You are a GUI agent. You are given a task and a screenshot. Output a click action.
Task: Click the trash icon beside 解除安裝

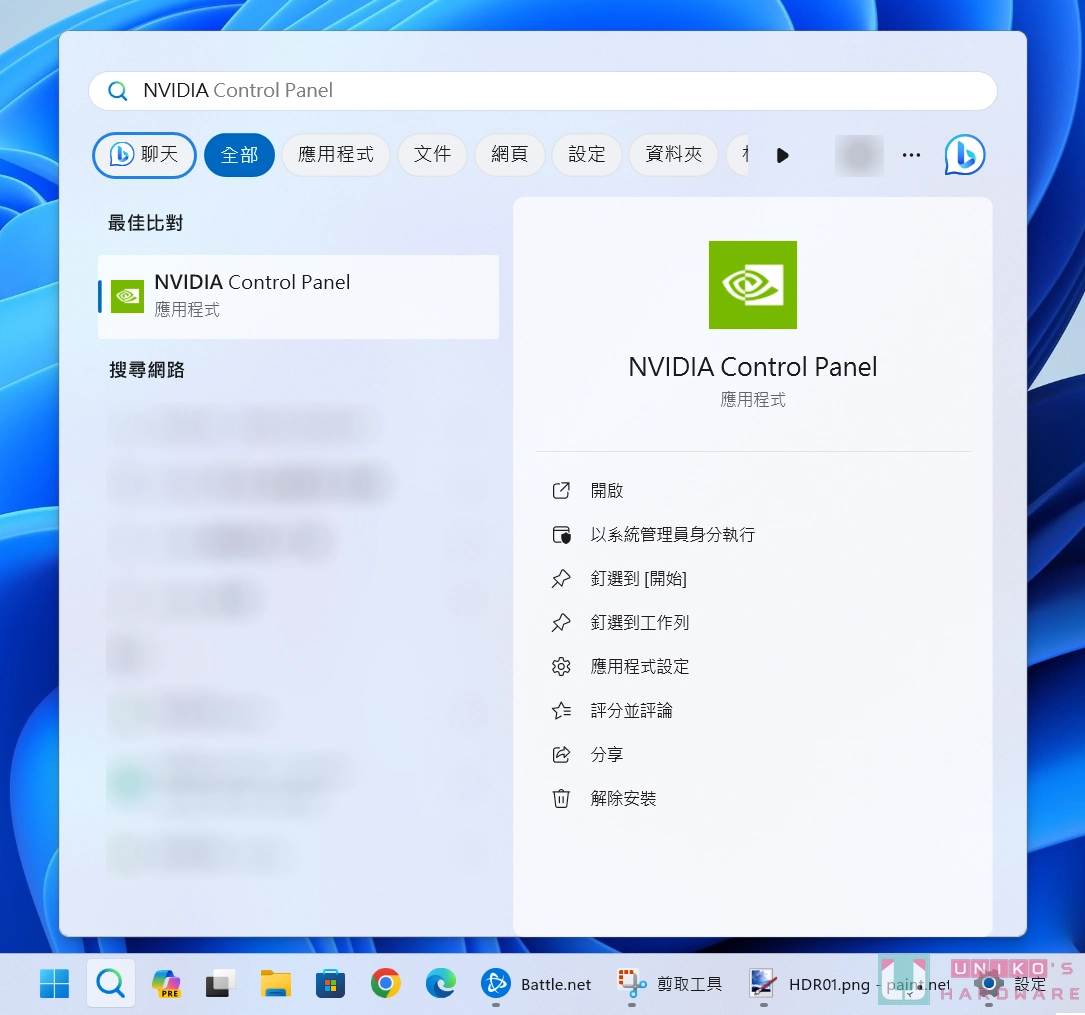pos(561,798)
